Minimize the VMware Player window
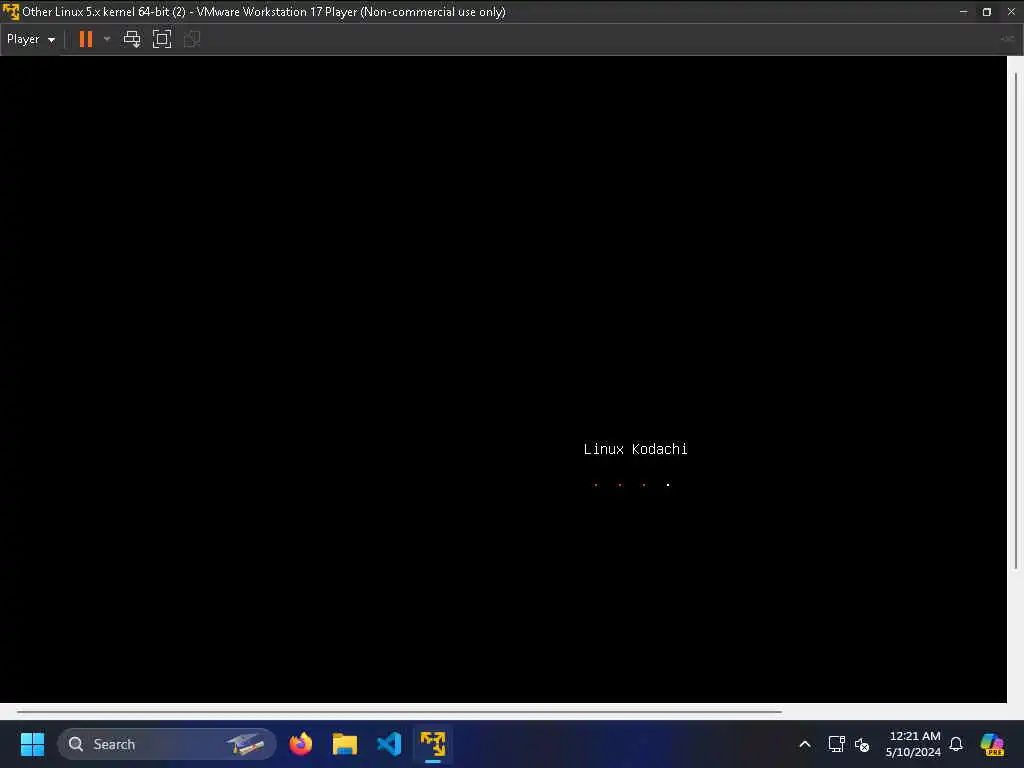This screenshot has height=768, width=1024. point(963,12)
